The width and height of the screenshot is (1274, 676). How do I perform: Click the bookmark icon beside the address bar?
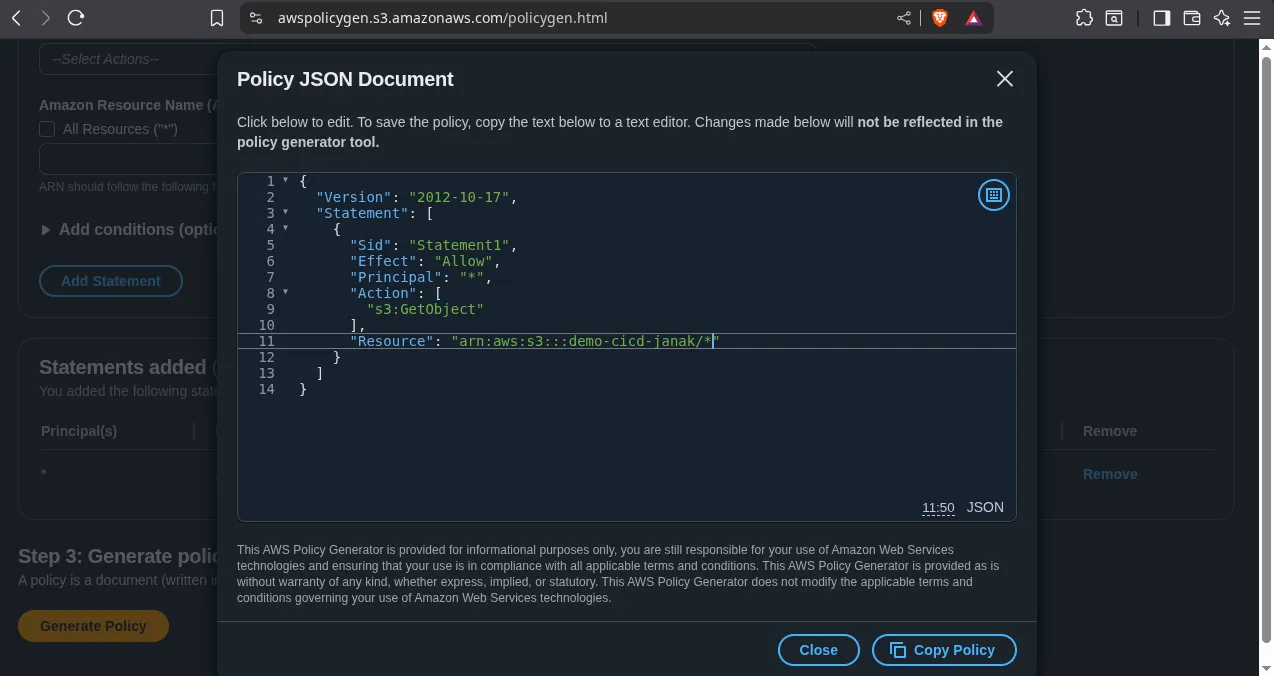[217, 18]
